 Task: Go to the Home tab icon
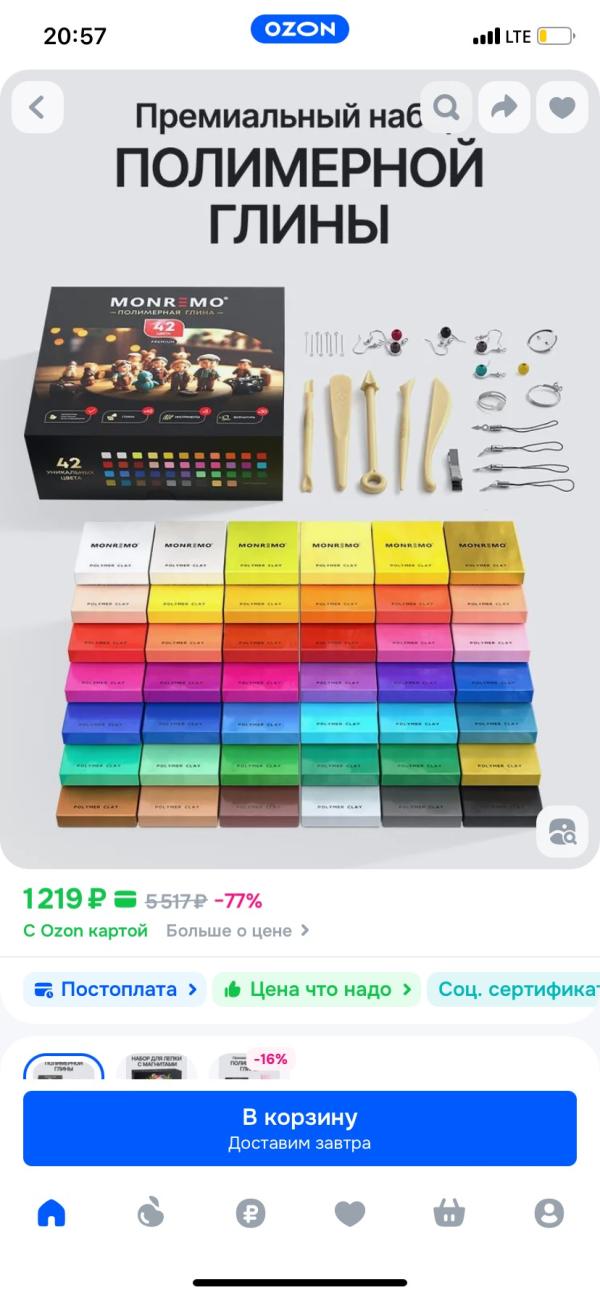[x=51, y=1214]
